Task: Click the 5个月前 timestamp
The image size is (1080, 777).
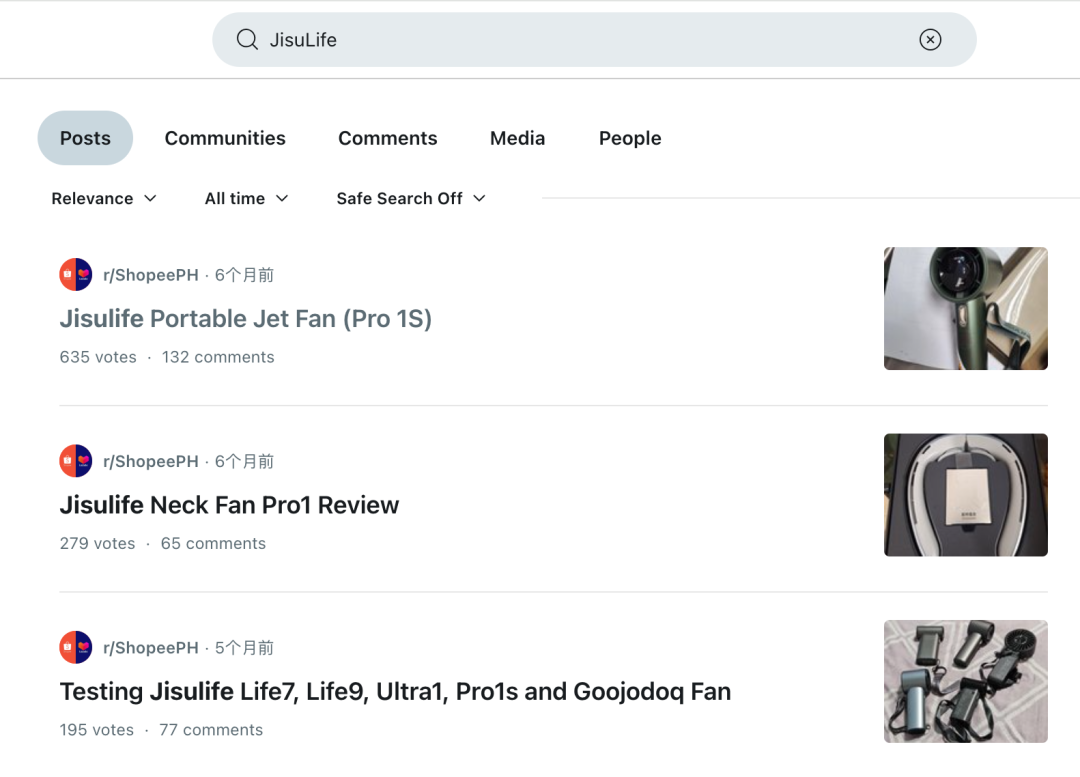Action: tap(244, 648)
